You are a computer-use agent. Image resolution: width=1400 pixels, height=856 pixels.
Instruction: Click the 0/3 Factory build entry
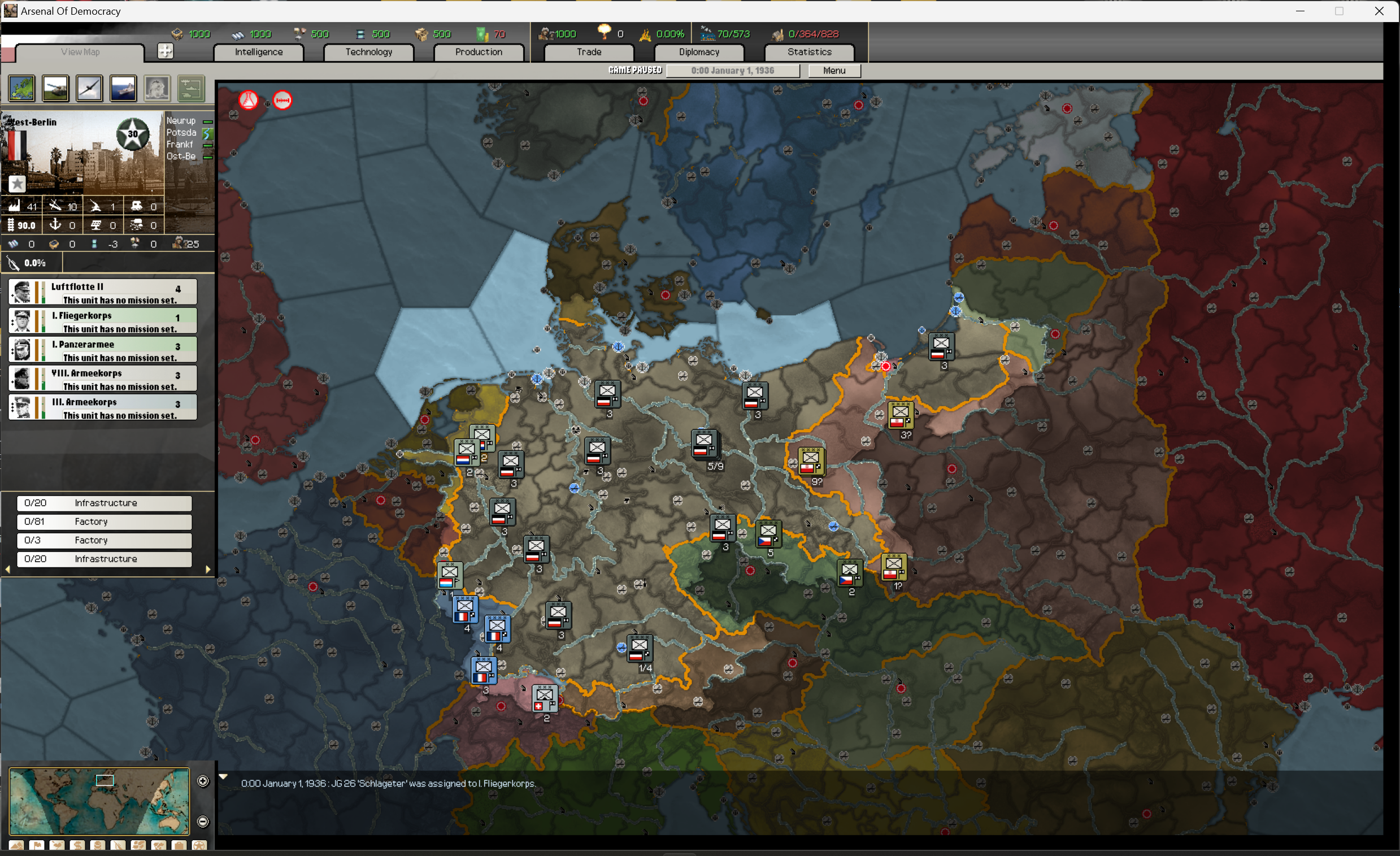(x=105, y=541)
